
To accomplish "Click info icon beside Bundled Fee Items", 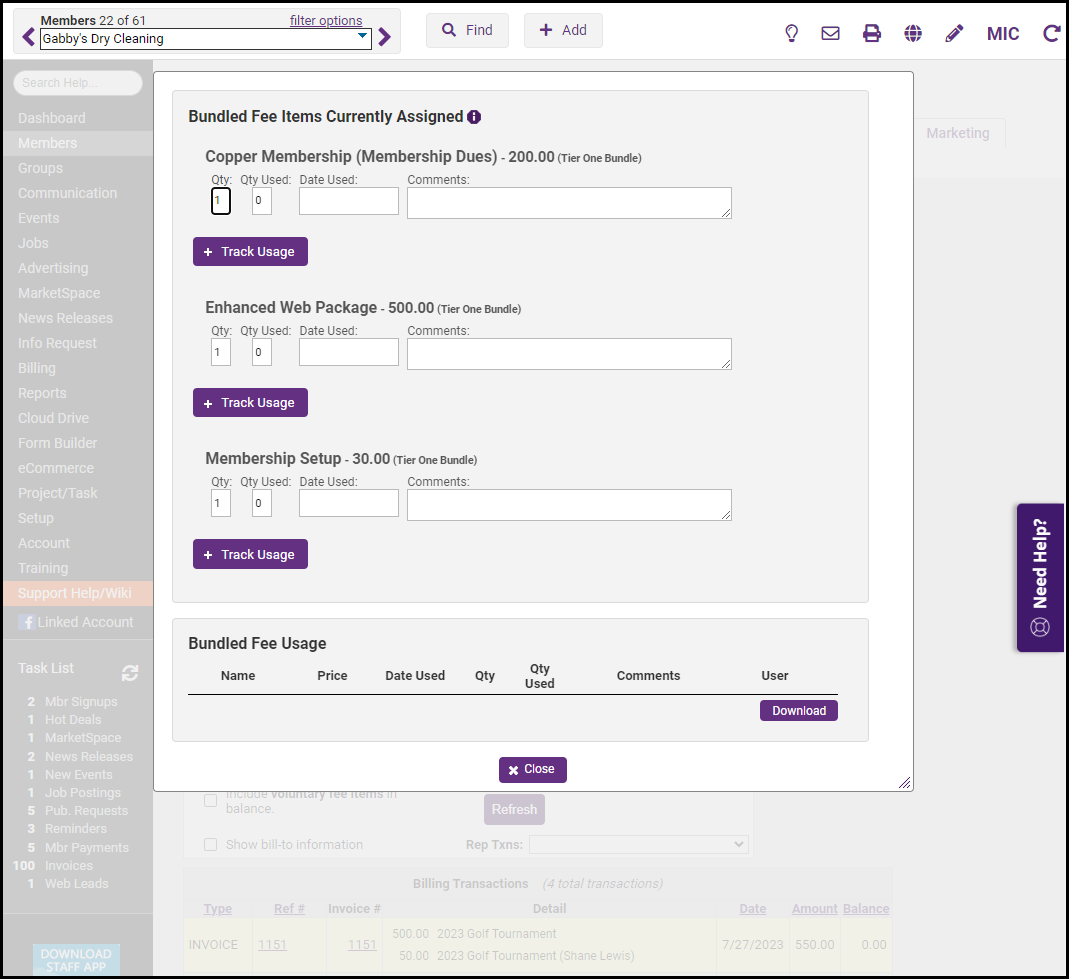I will point(474,117).
